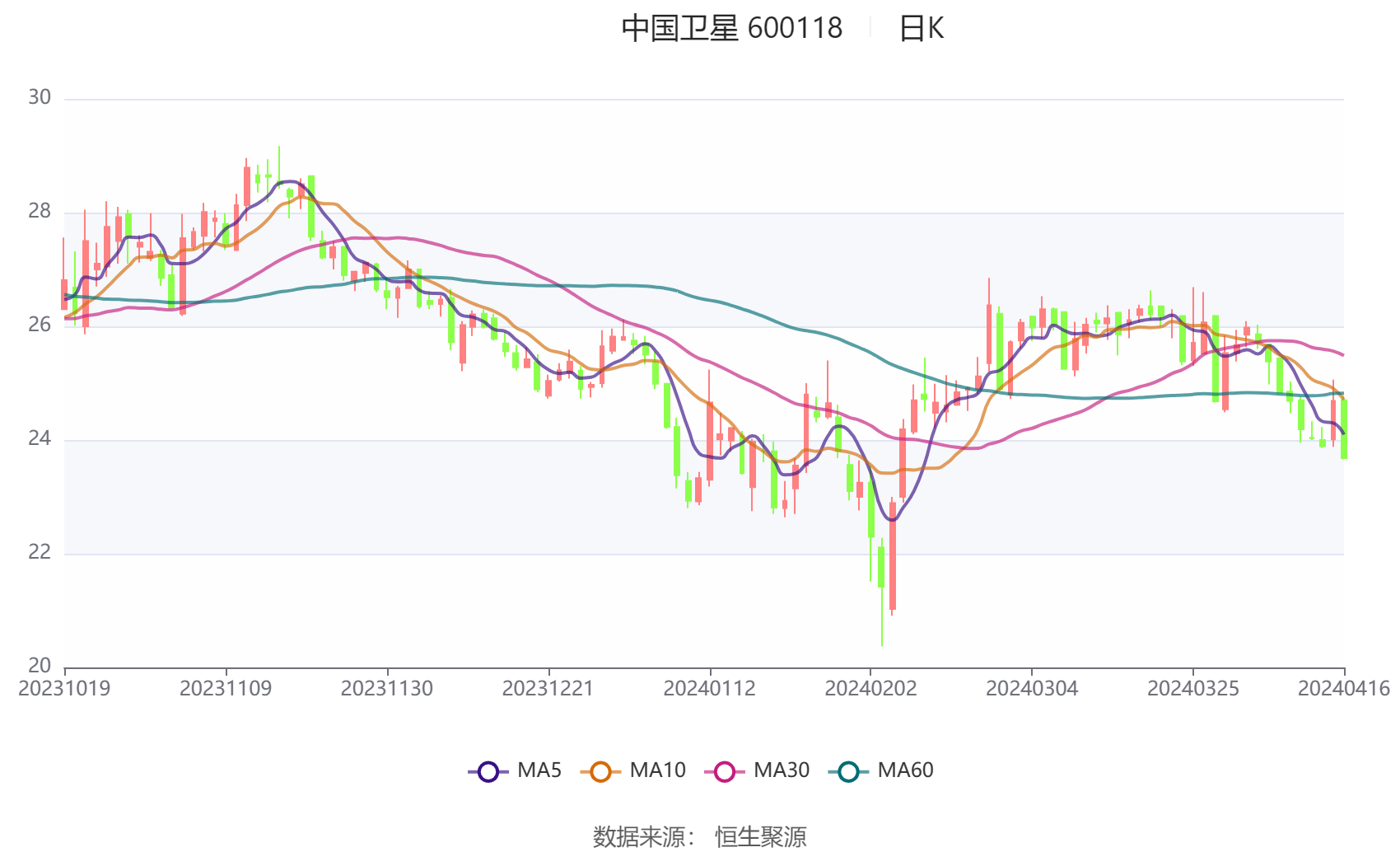Click the 22 price axis label

(40, 552)
